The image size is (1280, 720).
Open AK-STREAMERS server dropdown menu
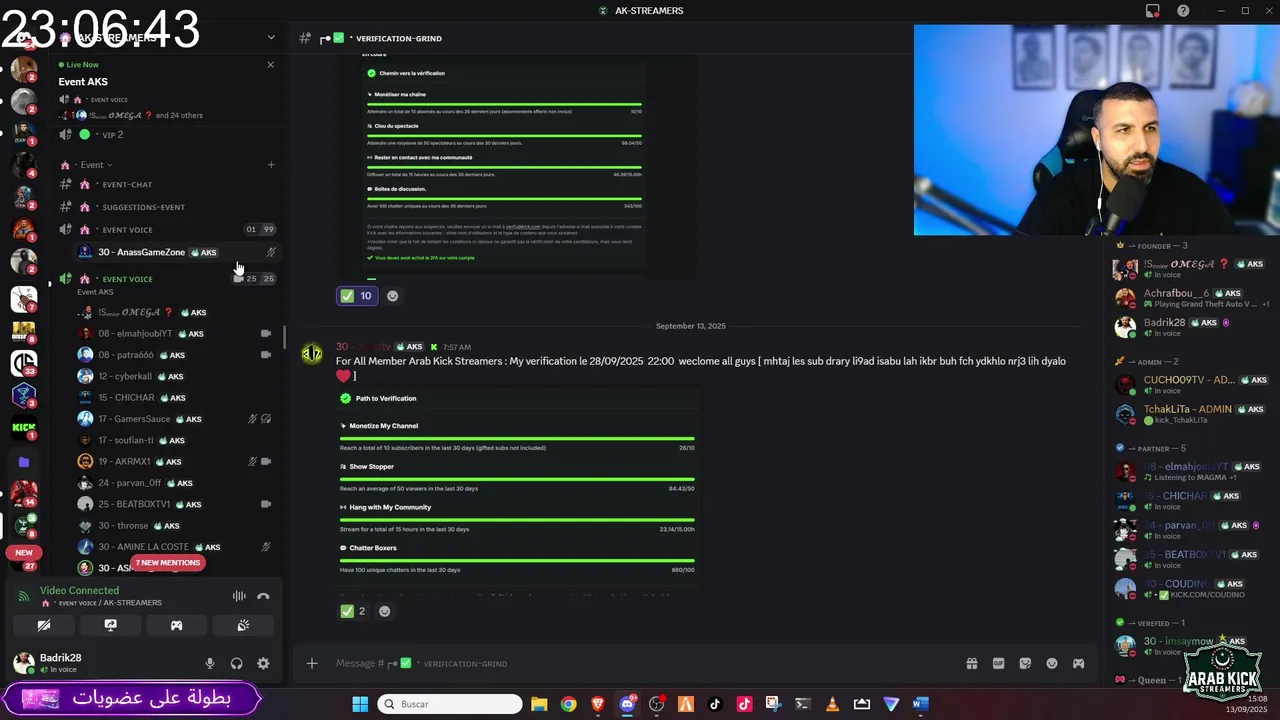click(x=270, y=38)
